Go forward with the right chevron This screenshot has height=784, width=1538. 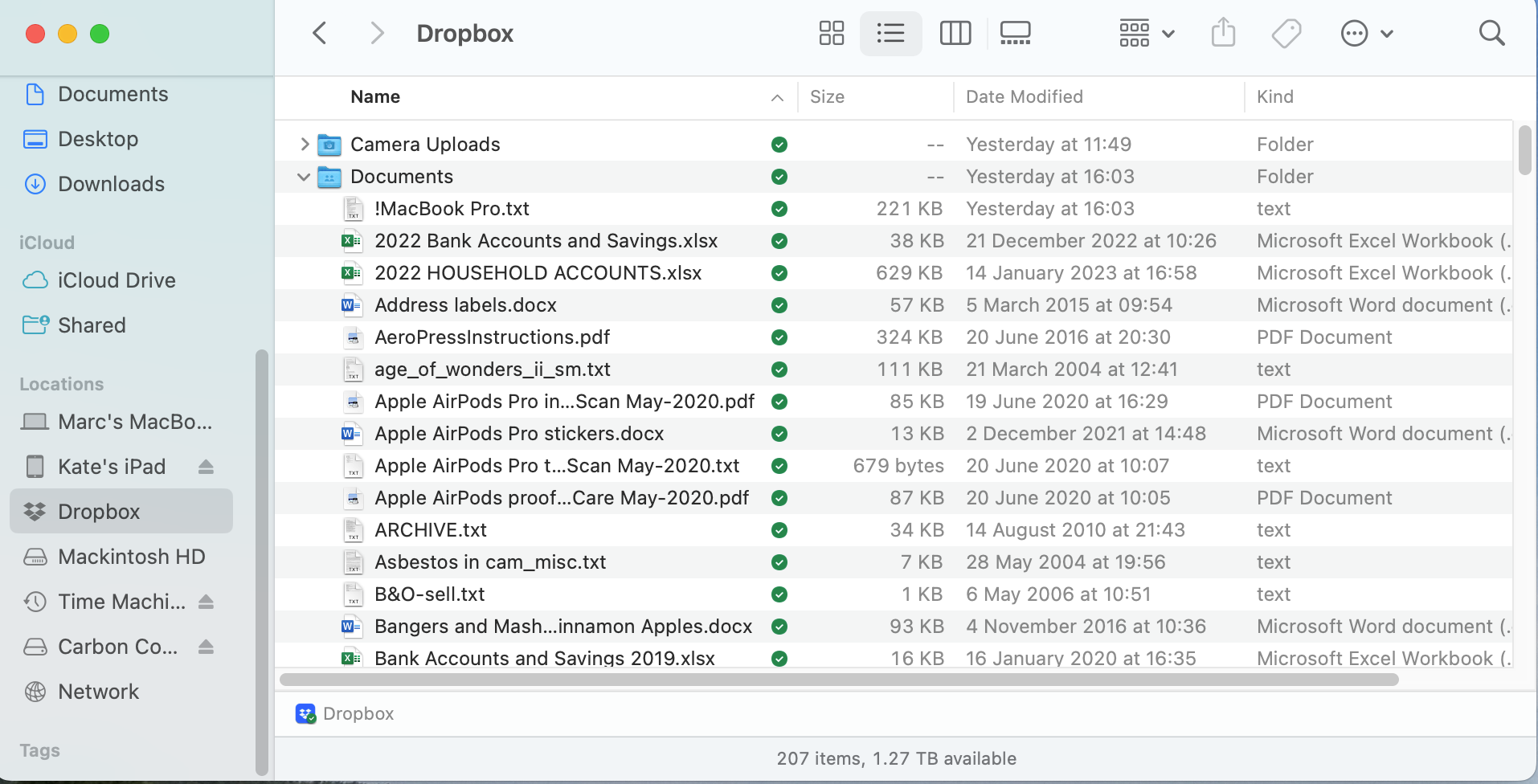point(376,33)
